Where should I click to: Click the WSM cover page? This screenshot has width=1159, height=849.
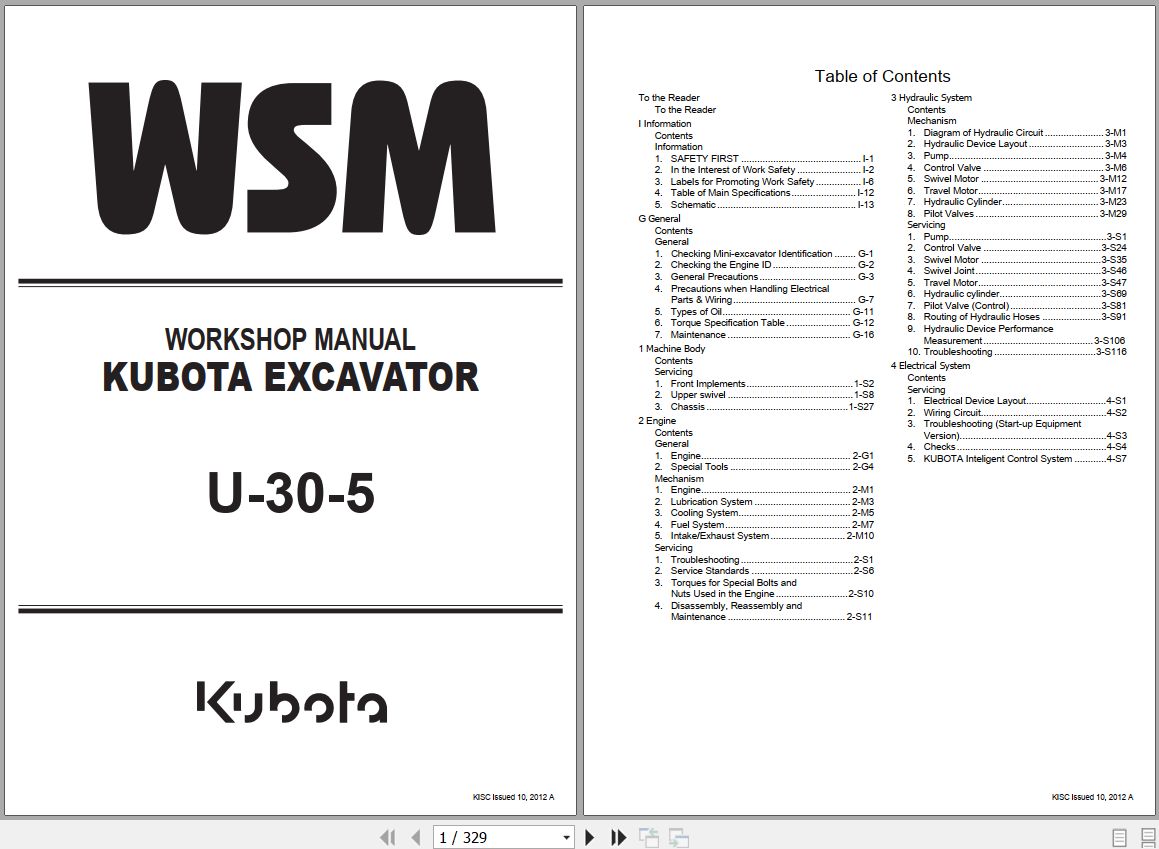290,400
